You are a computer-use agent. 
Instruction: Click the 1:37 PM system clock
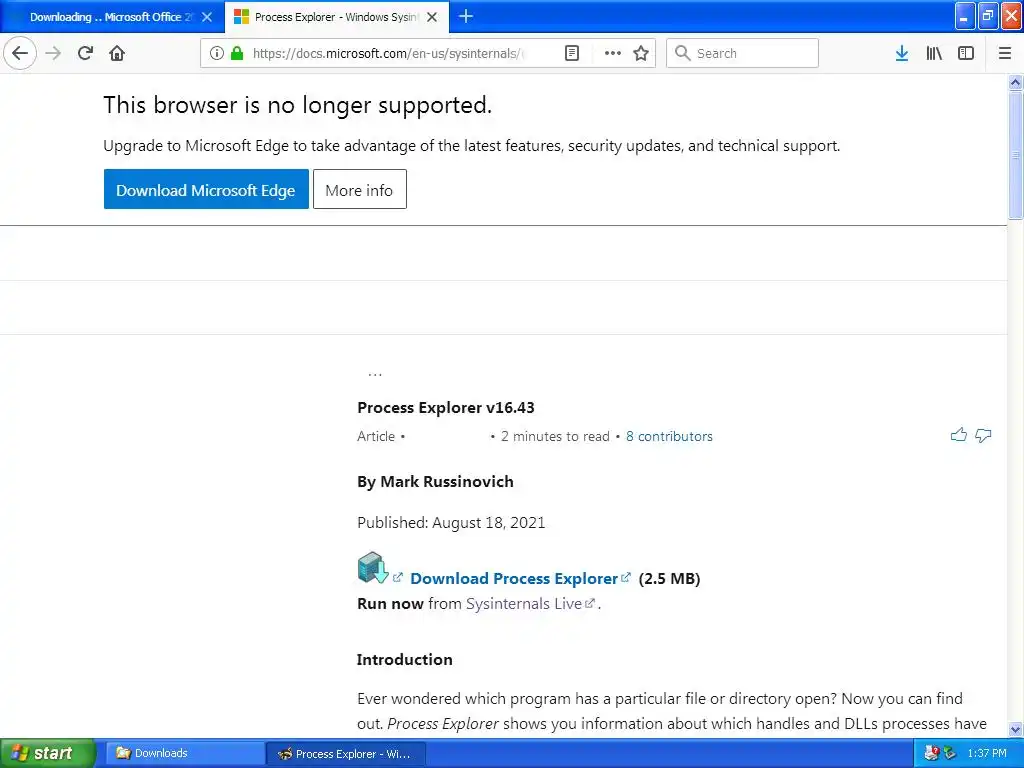pos(987,753)
